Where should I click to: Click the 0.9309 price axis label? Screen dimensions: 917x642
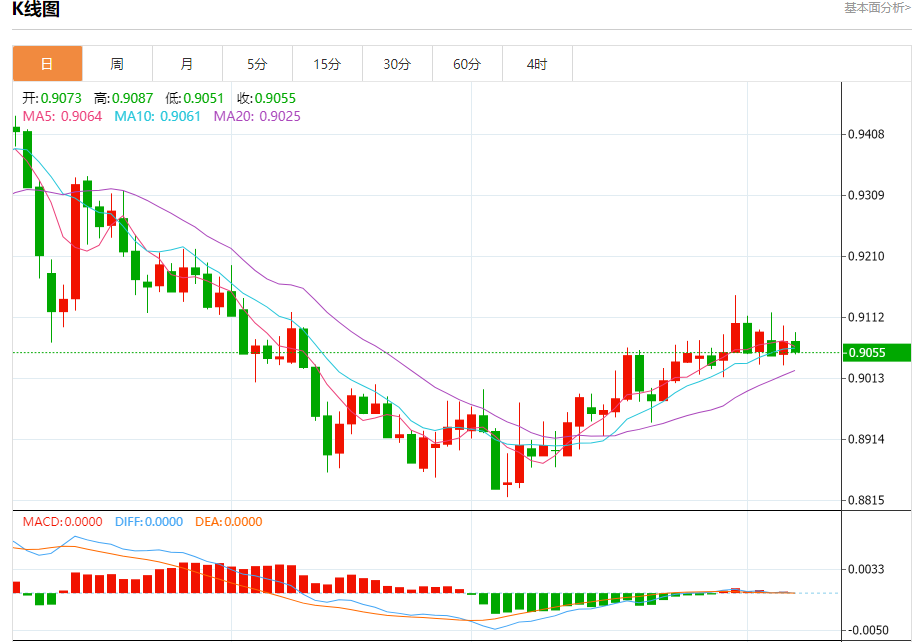[x=867, y=195]
